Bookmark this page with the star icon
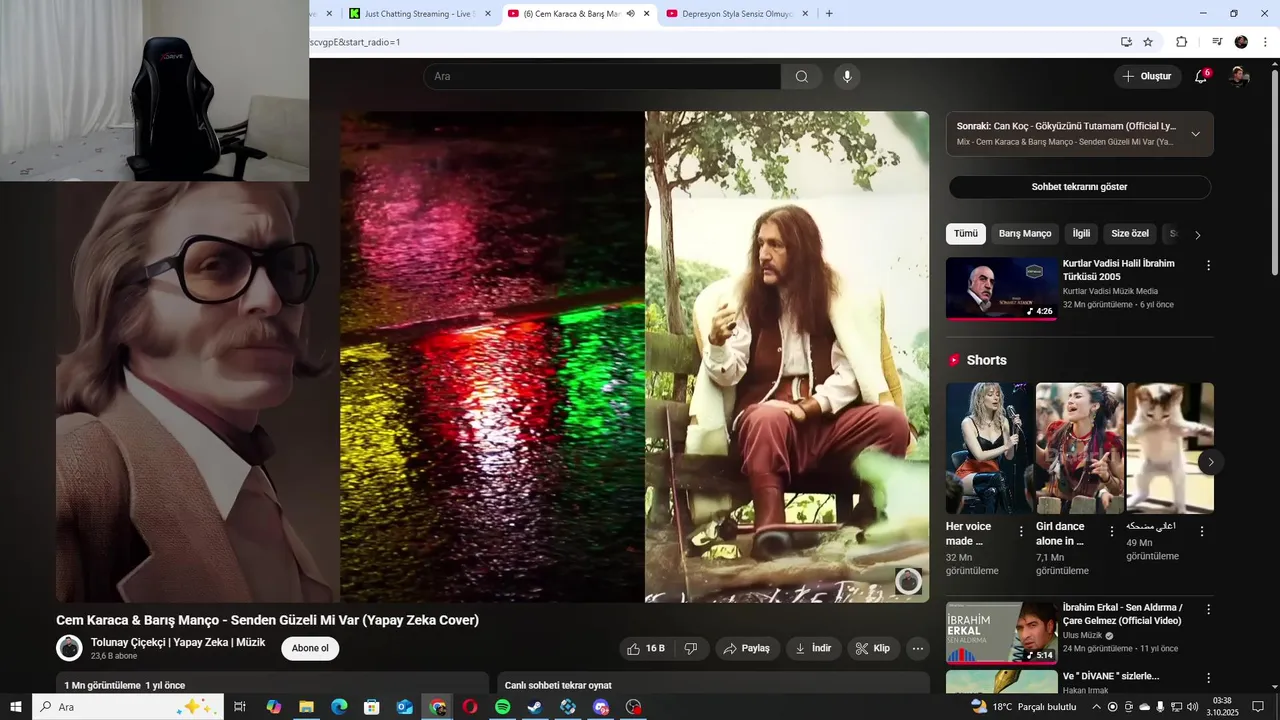The height and width of the screenshot is (720, 1280). (x=1148, y=42)
